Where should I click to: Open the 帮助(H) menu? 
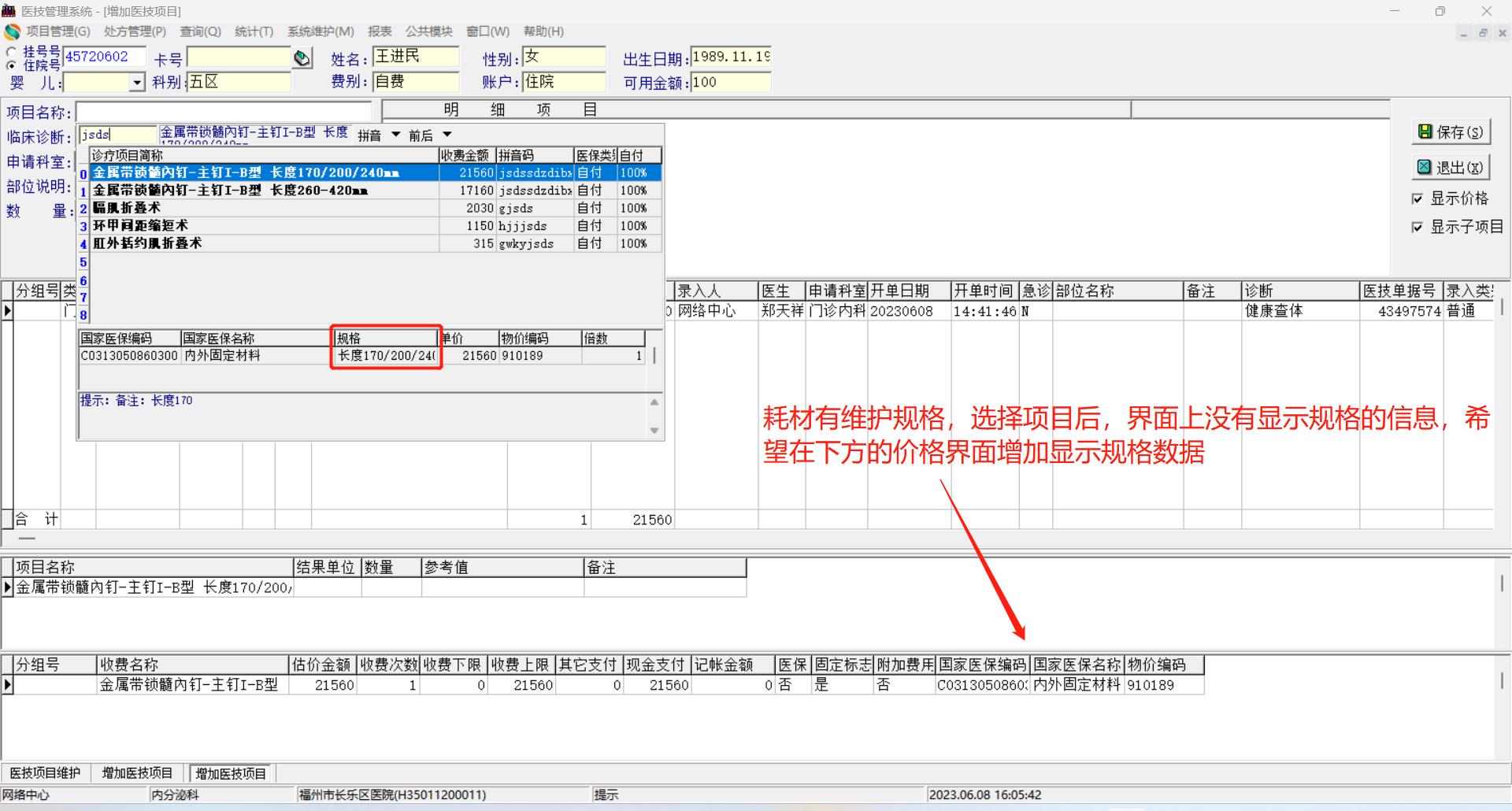pyautogui.click(x=543, y=31)
